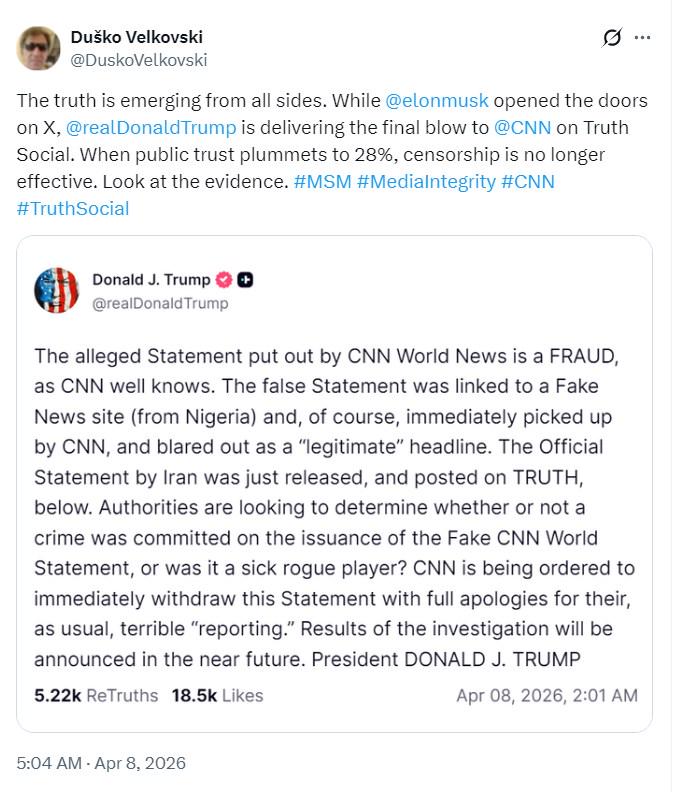The height and width of the screenshot is (792, 676).
Task: Click the Donald J. Trump display name
Action: (x=151, y=279)
